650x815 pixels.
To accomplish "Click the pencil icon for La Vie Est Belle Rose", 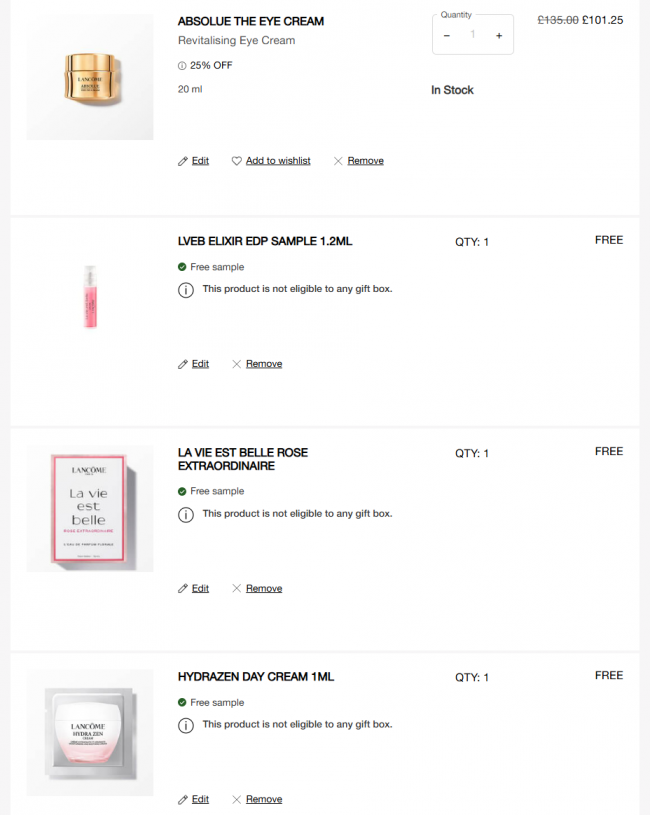I will click(183, 589).
